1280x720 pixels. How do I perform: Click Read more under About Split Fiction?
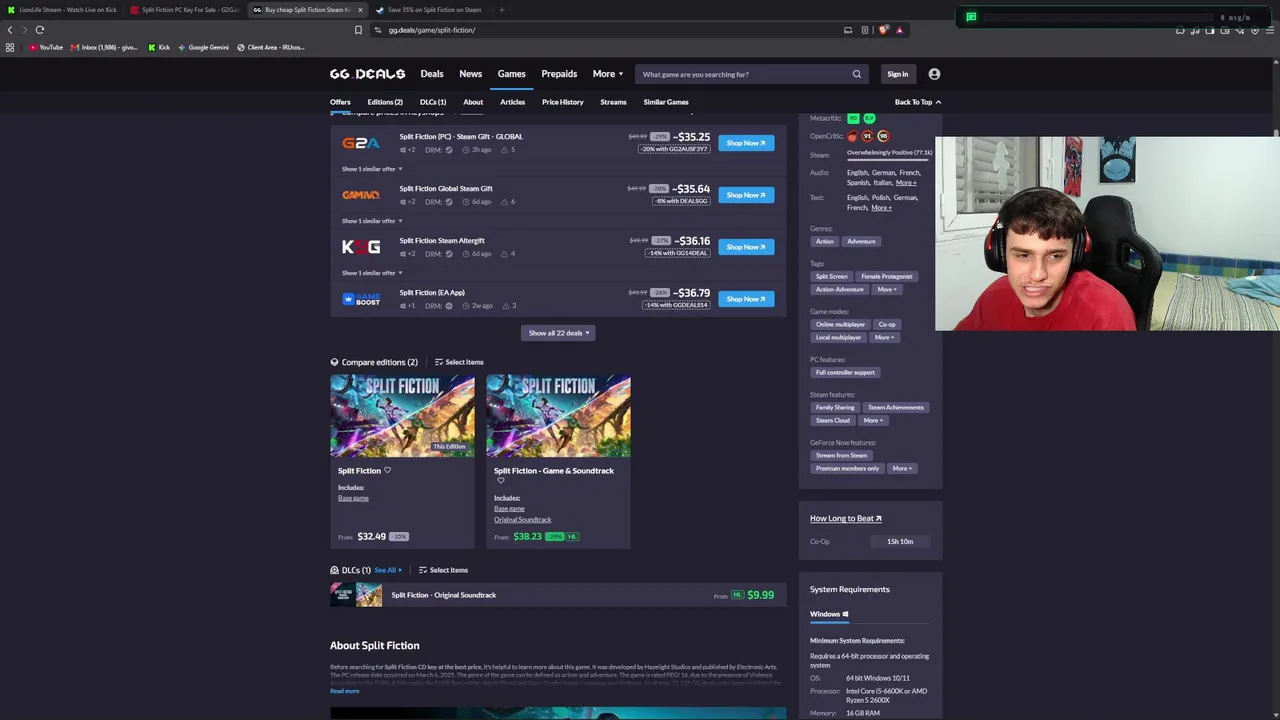pyautogui.click(x=344, y=691)
